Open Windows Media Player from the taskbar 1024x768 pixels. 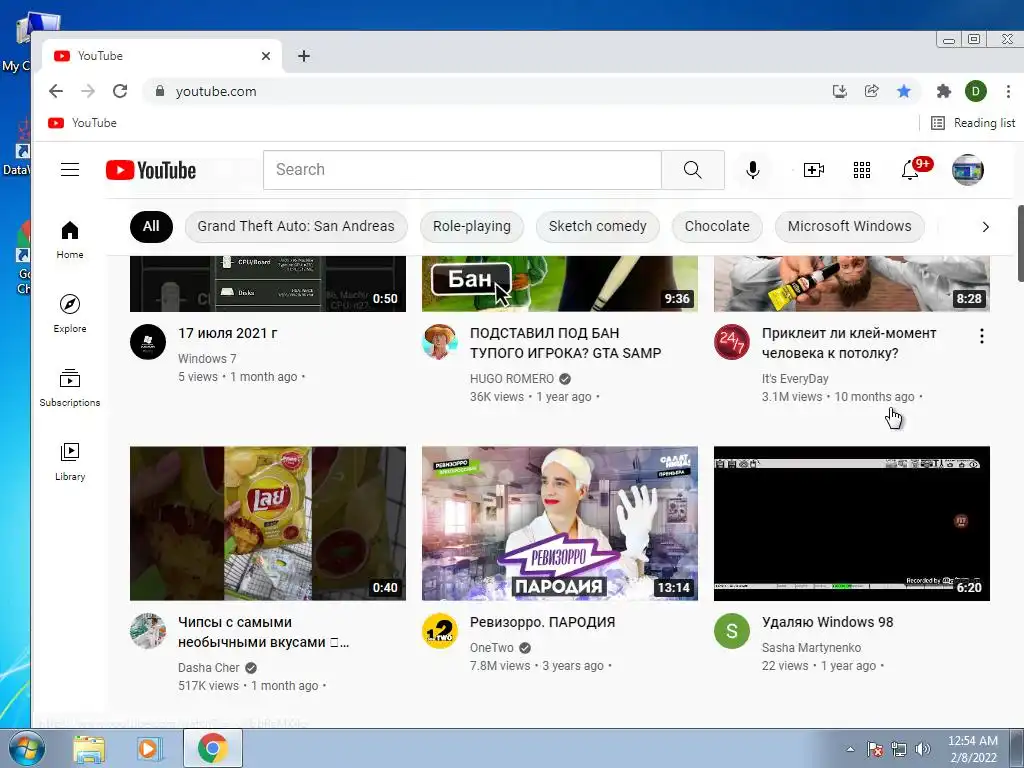pos(149,748)
